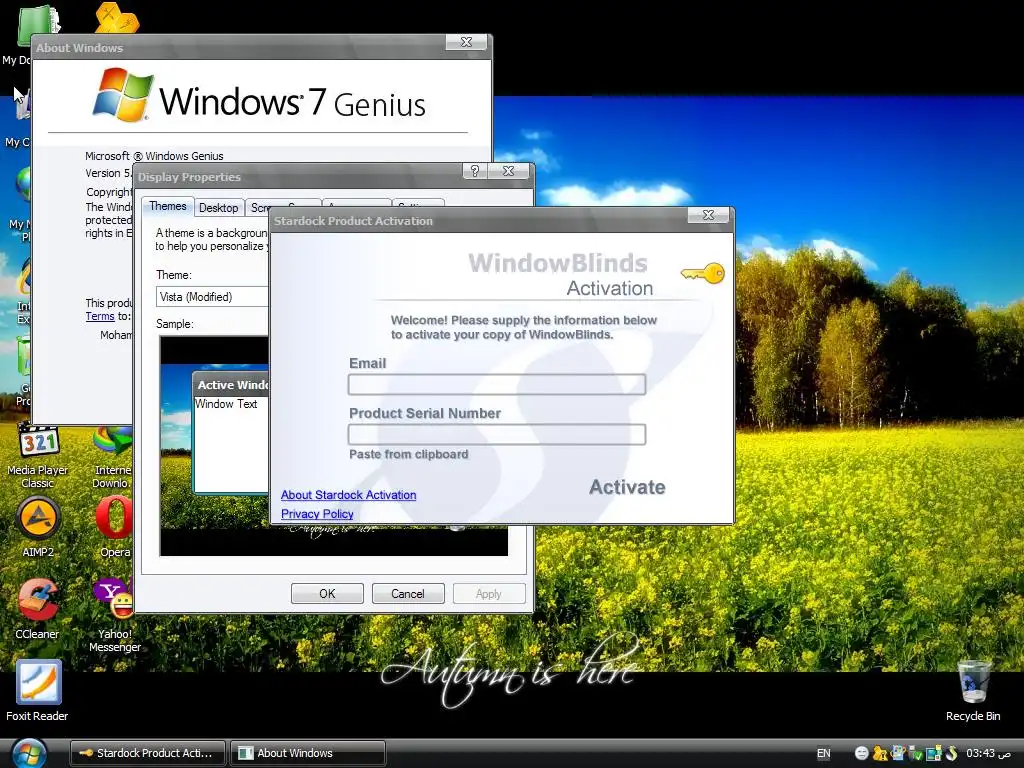This screenshot has width=1024, height=768.
Task: Launch AIMP2 from the desktop
Action: (38, 526)
